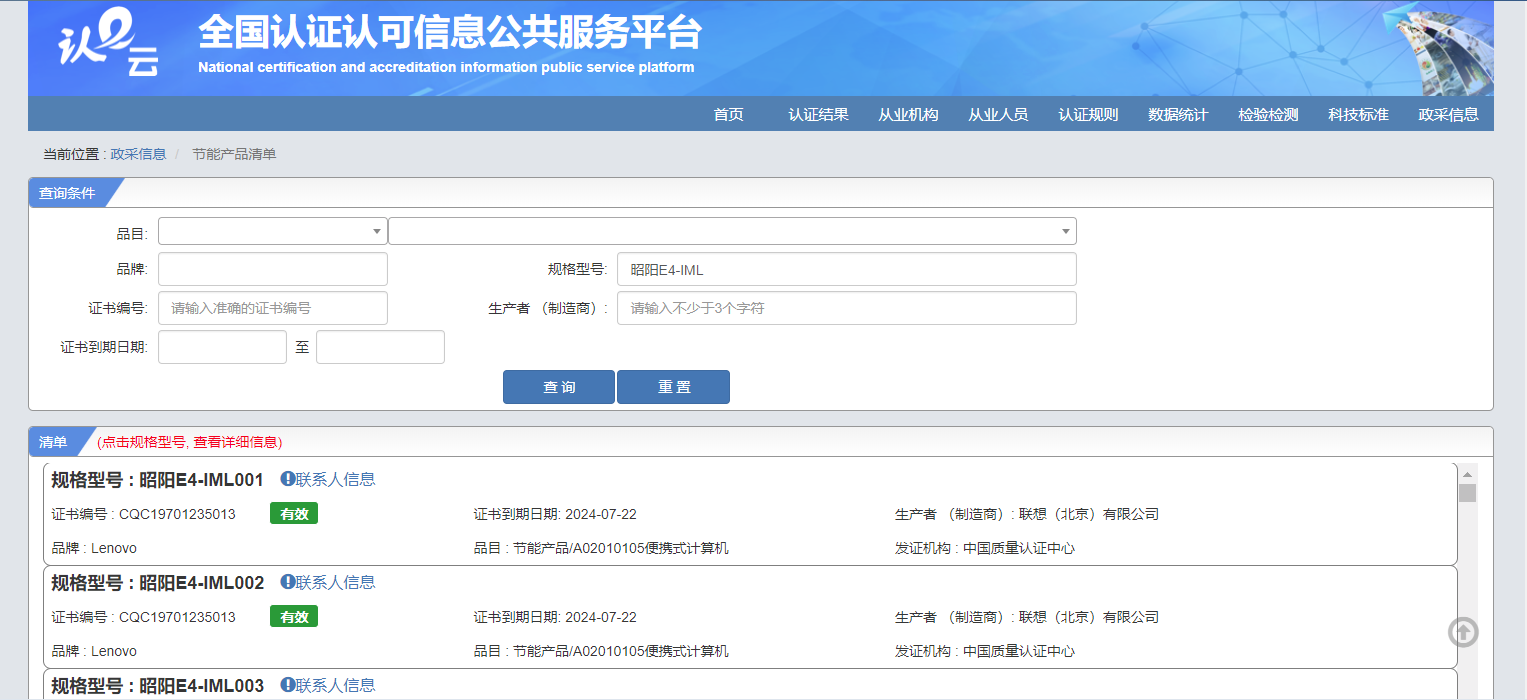The height and width of the screenshot is (700, 1527).
Task: Open the 数据统计 menu item
Action: point(1178,114)
